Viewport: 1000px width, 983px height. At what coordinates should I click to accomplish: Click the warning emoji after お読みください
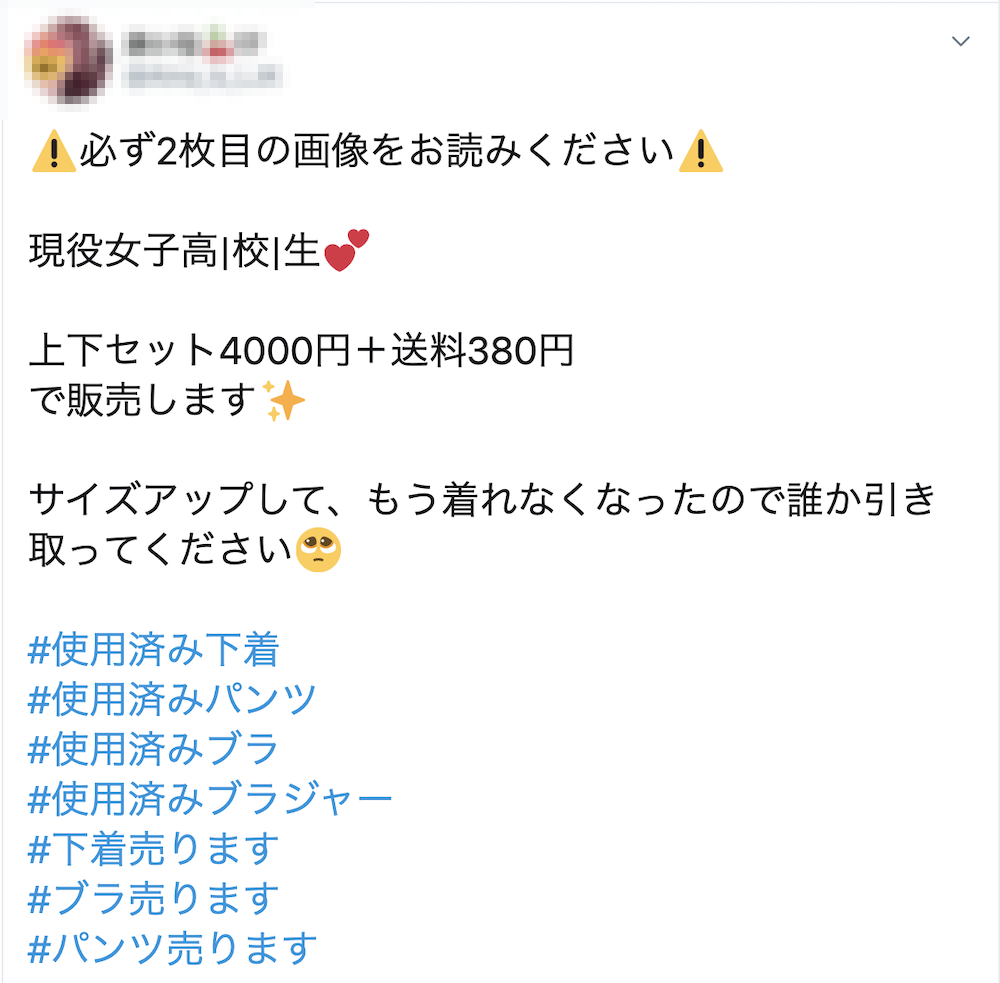click(701, 151)
